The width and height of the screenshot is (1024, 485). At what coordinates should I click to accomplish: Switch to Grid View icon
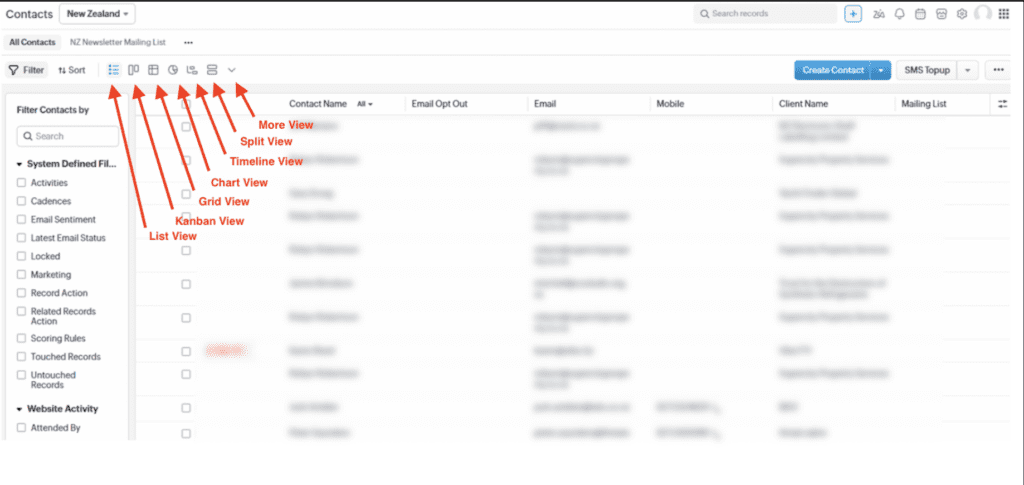click(153, 70)
